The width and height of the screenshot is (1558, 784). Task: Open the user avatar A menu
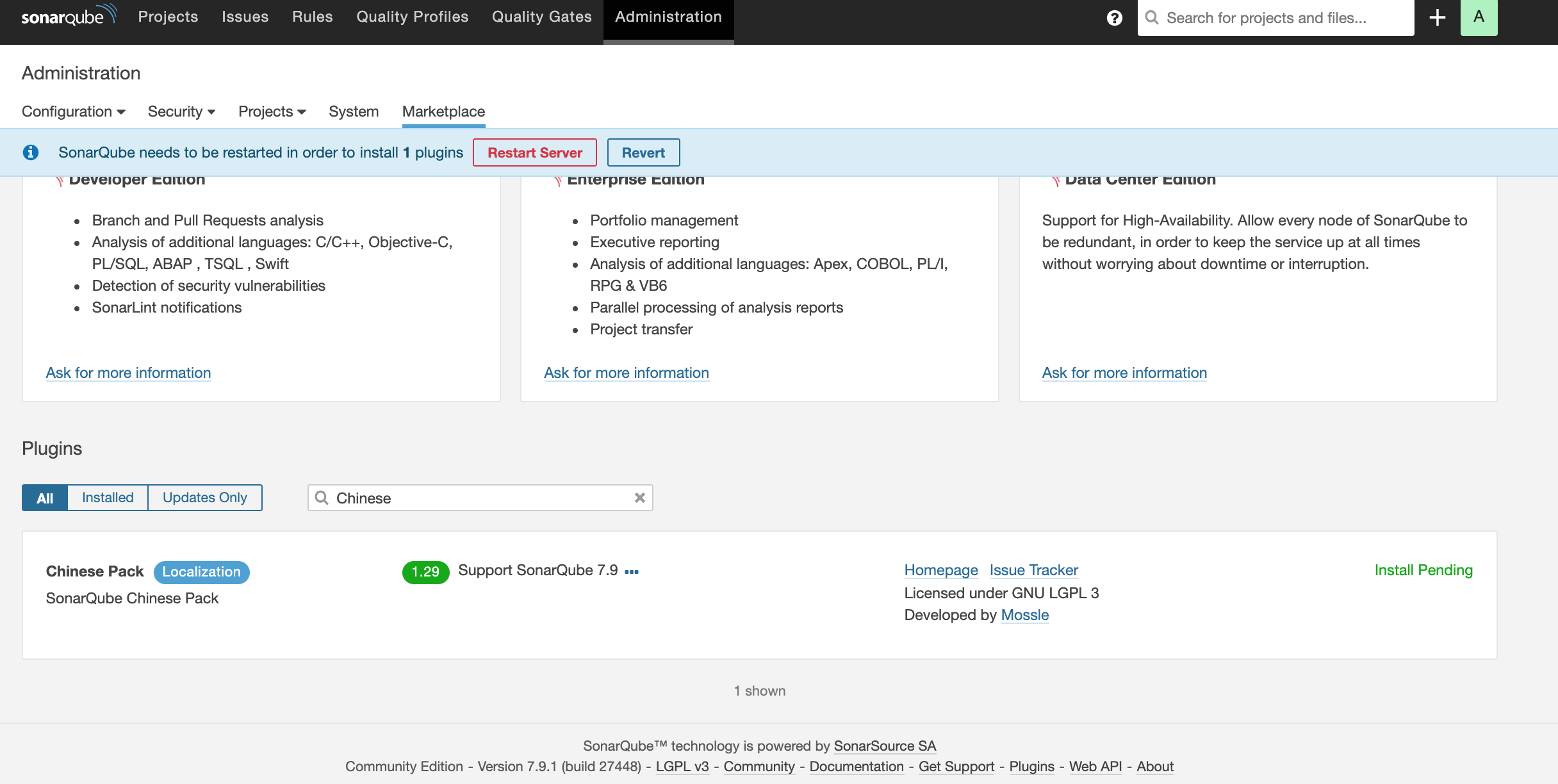(x=1479, y=18)
